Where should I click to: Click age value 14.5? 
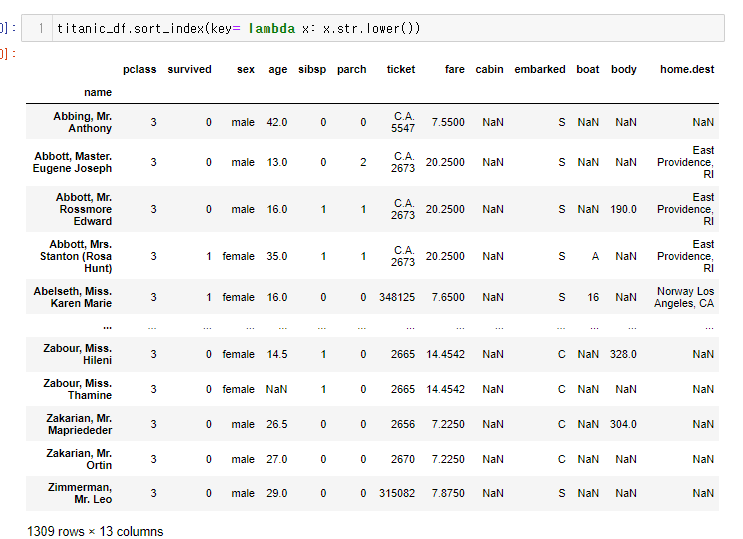pyautogui.click(x=277, y=354)
